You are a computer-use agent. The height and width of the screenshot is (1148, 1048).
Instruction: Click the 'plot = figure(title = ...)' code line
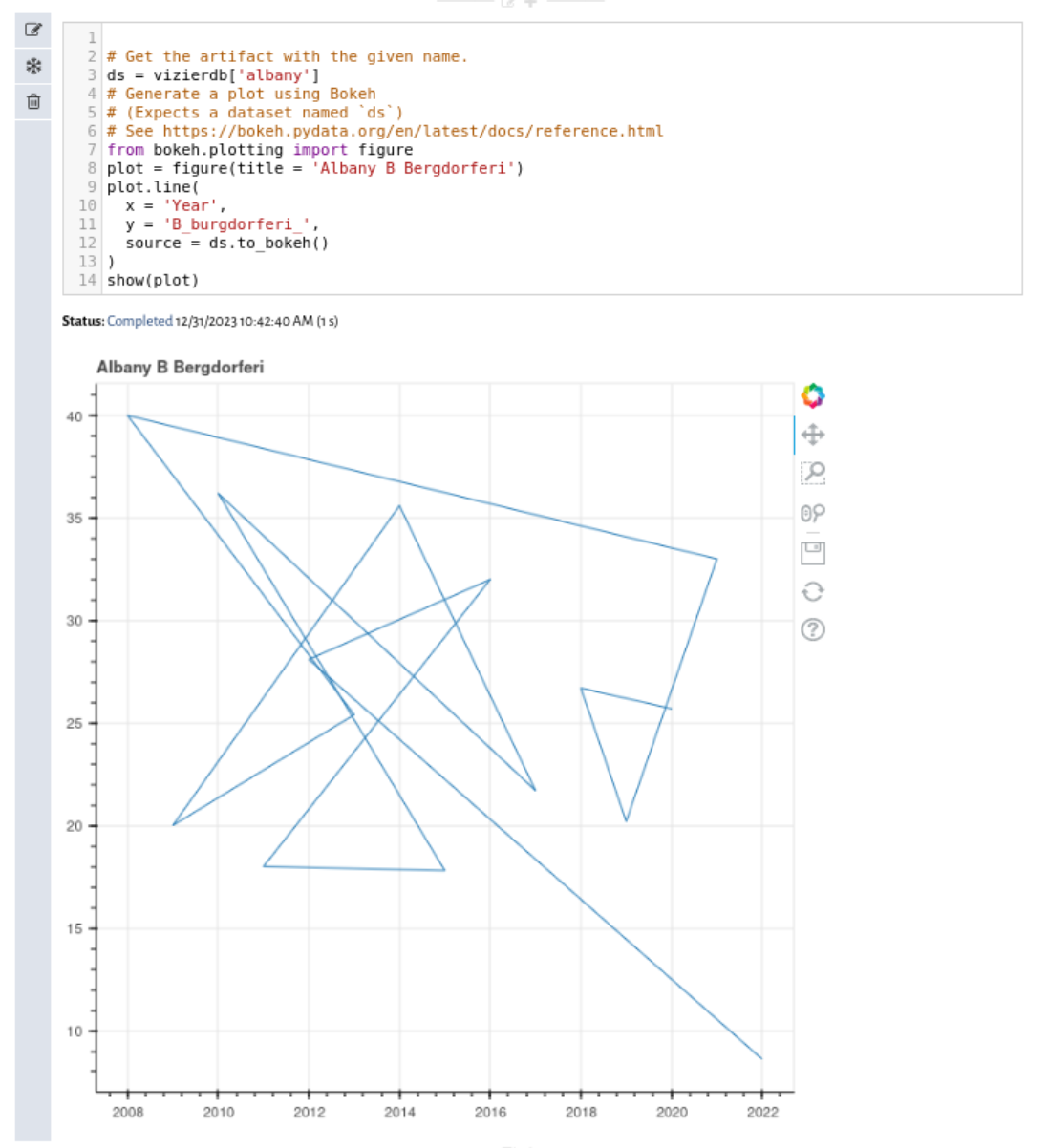coord(315,168)
